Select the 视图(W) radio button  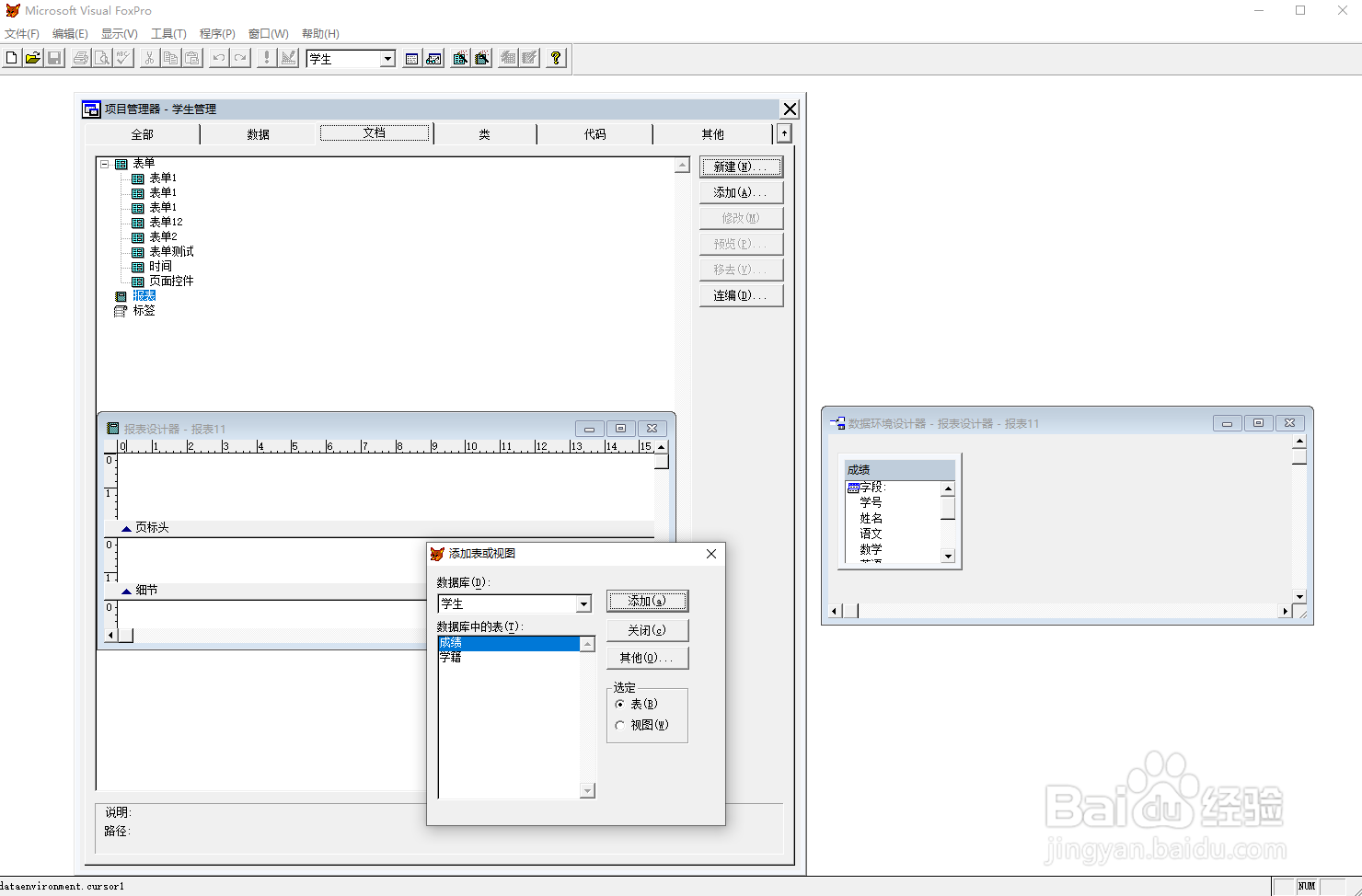[x=620, y=725]
